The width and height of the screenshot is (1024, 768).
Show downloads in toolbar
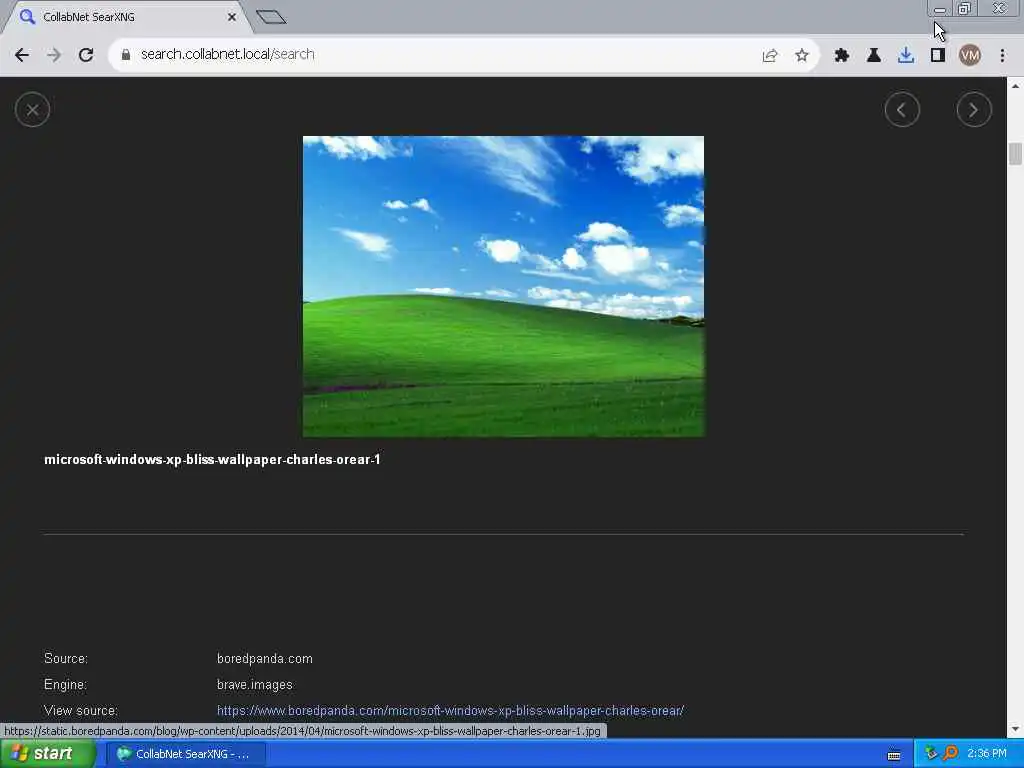click(906, 56)
